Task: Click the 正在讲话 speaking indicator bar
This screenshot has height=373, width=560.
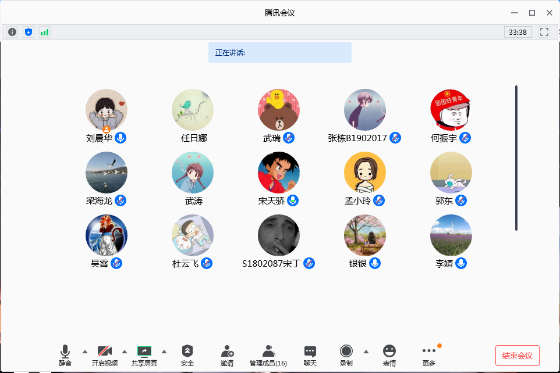Action: coord(280,53)
